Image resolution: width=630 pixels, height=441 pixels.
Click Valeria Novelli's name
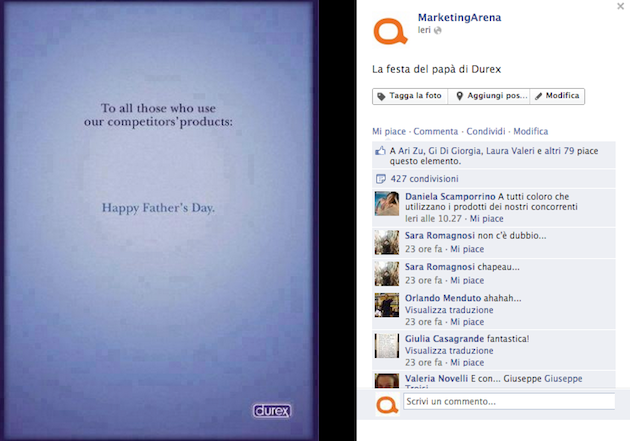436,379
